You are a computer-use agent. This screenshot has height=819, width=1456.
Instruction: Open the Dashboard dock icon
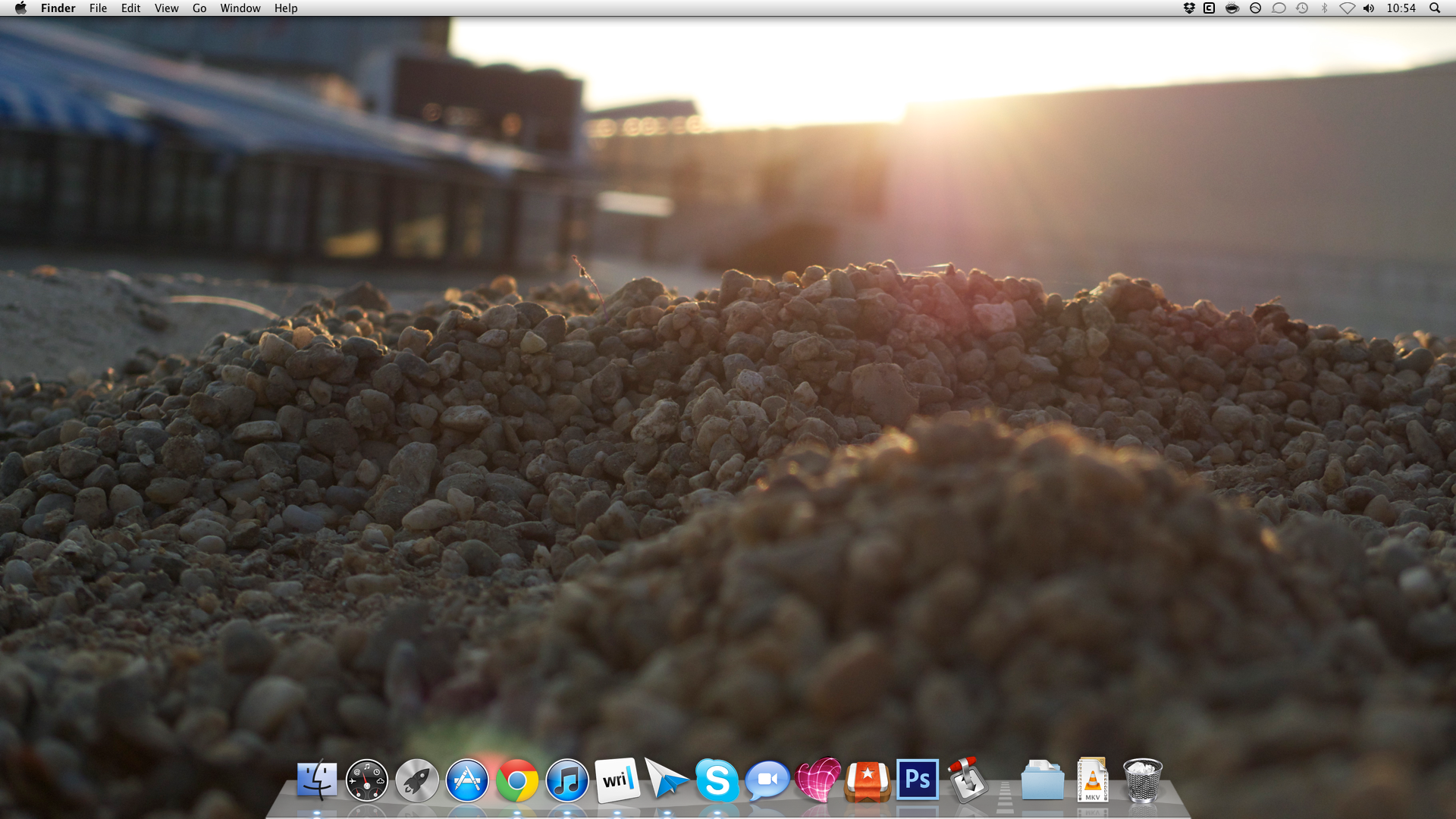(x=366, y=780)
